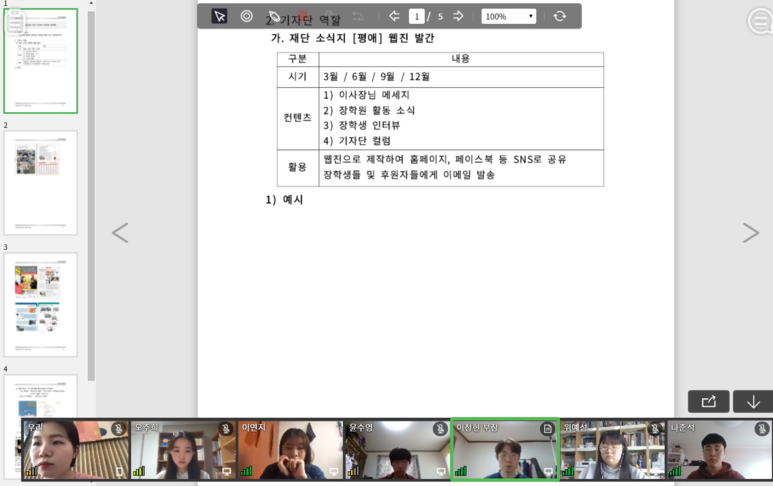
Task: Select 이정진 부장's highlighted video tile
Action: (x=504, y=450)
